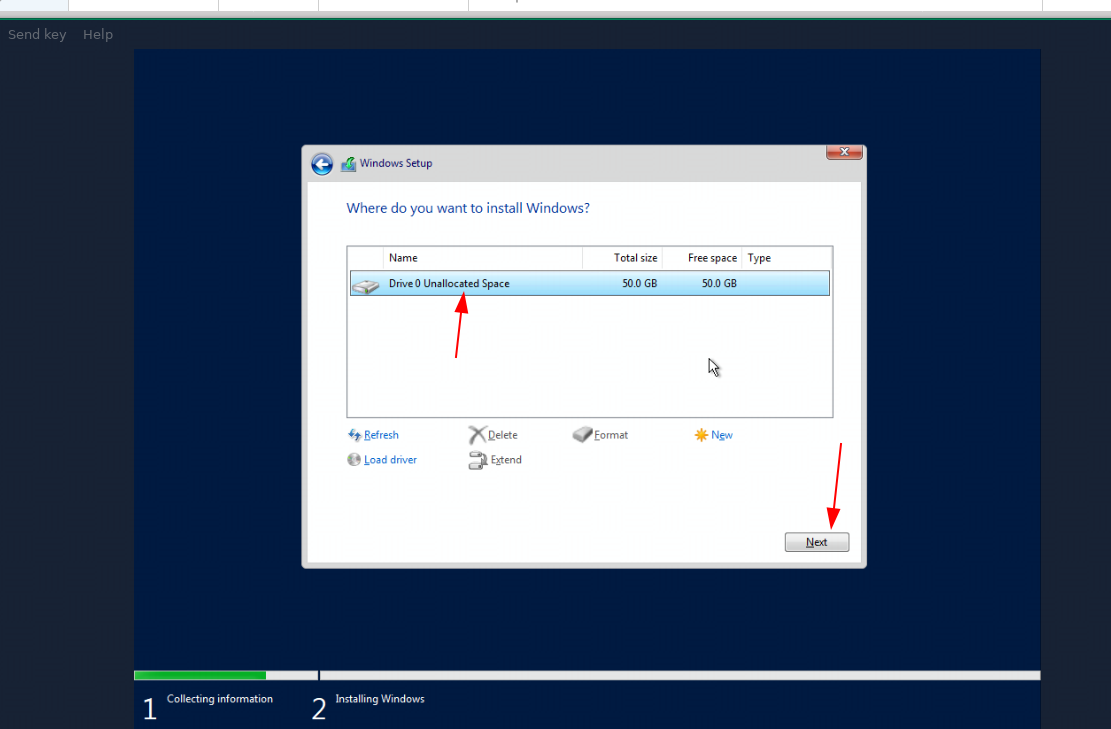Image resolution: width=1111 pixels, height=729 pixels.
Task: Click the Delete link
Action: click(x=502, y=435)
